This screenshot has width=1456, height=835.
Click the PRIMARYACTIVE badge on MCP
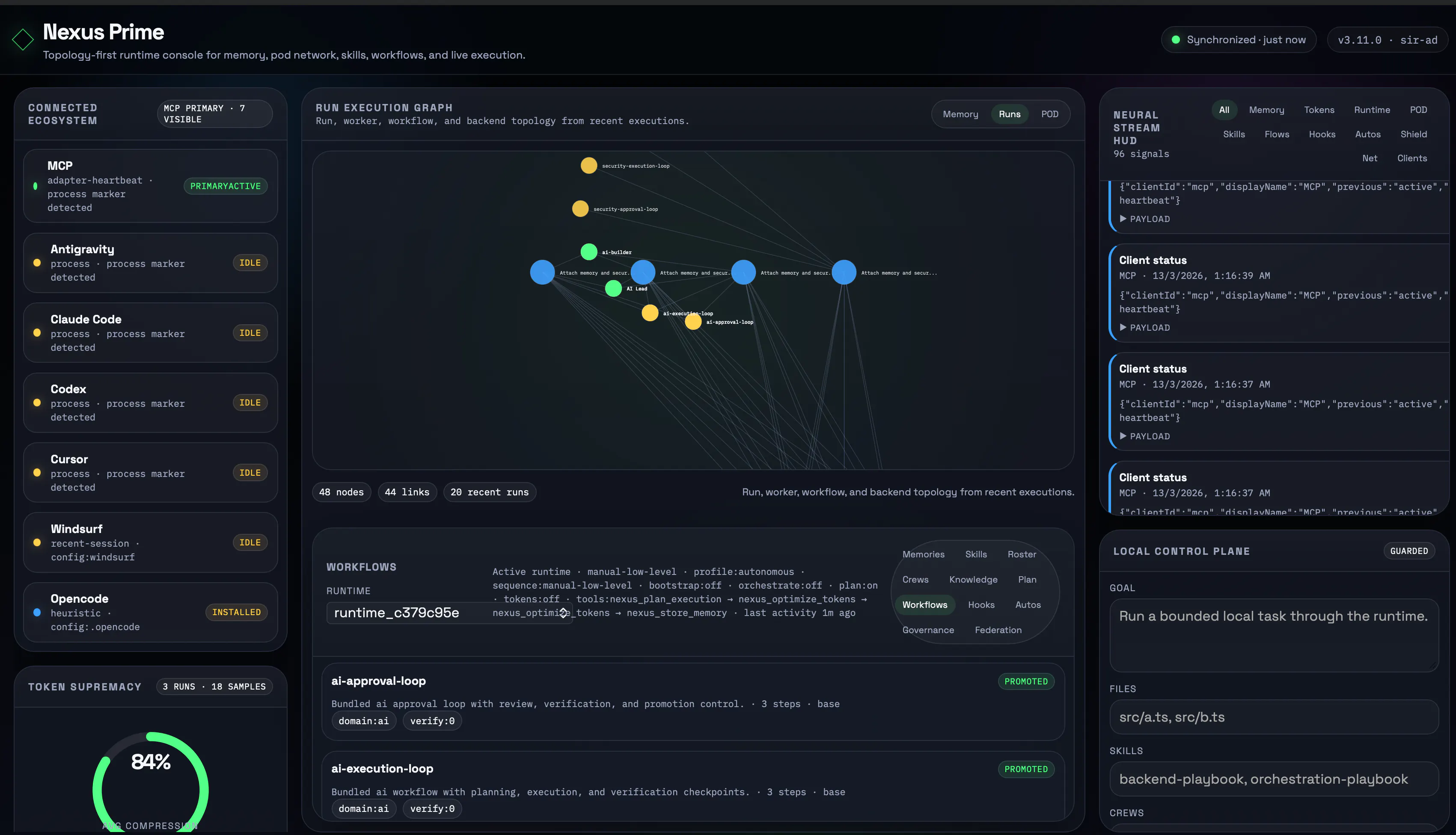(226, 186)
